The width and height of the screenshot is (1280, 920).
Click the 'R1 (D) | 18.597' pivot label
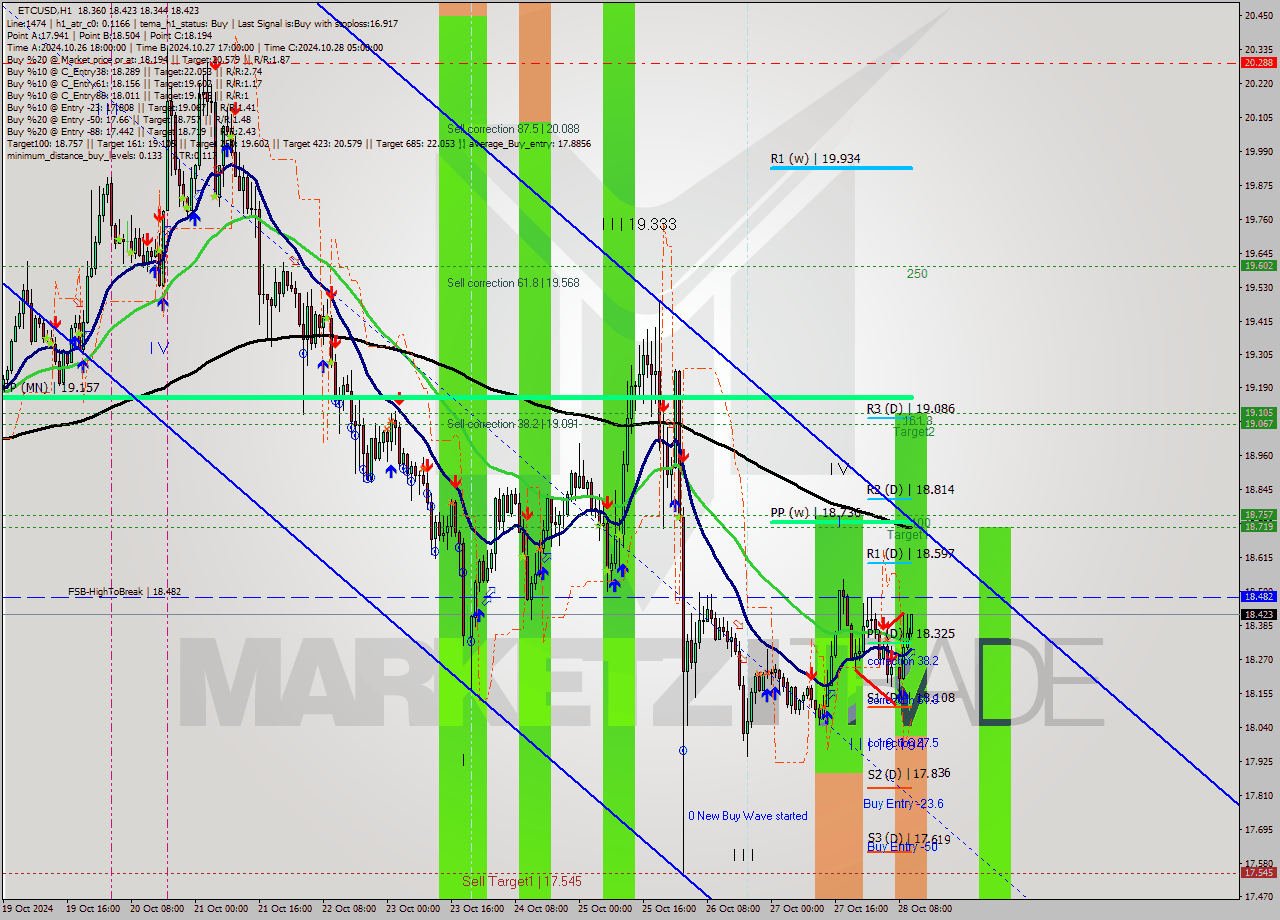click(x=910, y=554)
